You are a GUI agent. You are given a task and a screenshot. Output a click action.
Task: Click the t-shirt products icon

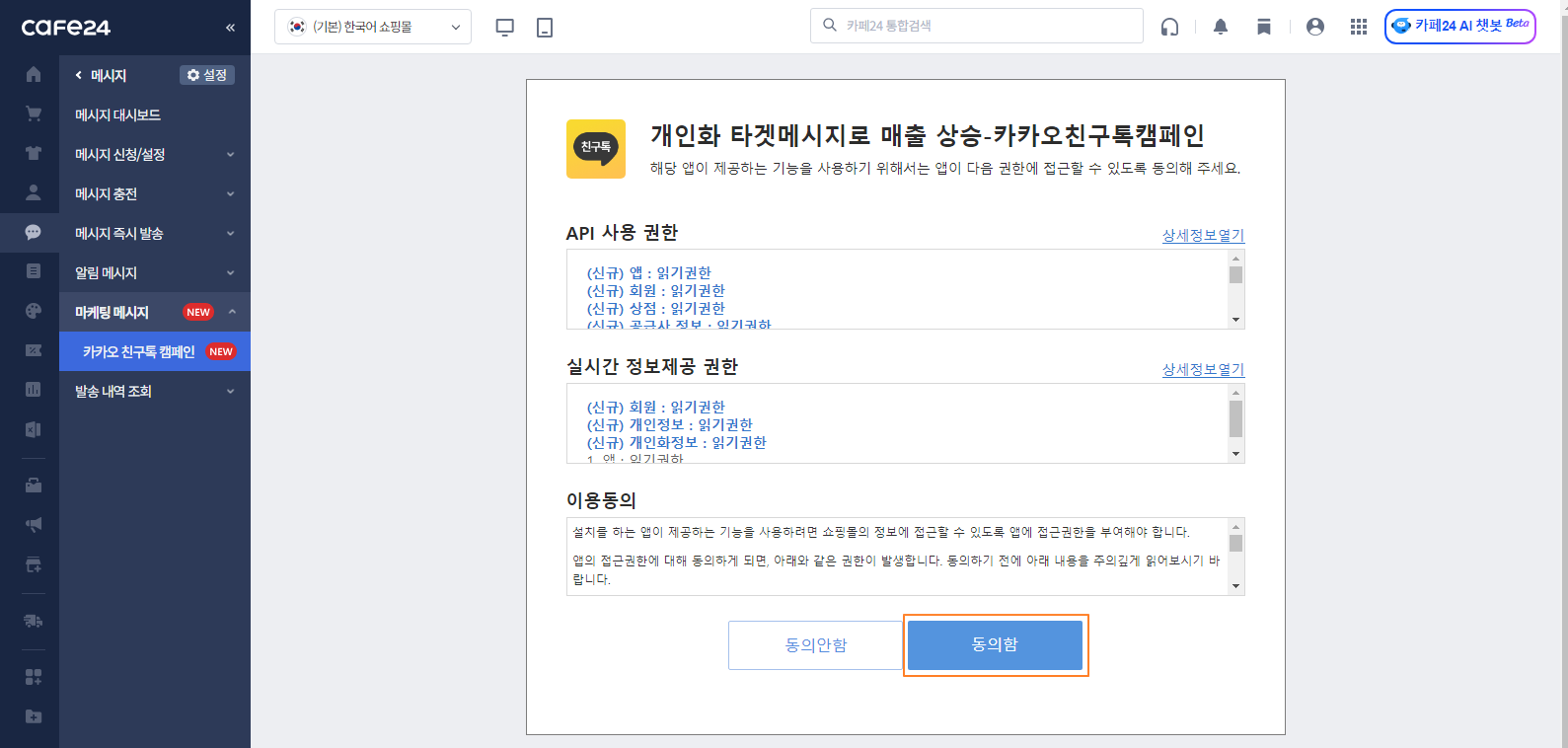[34, 153]
